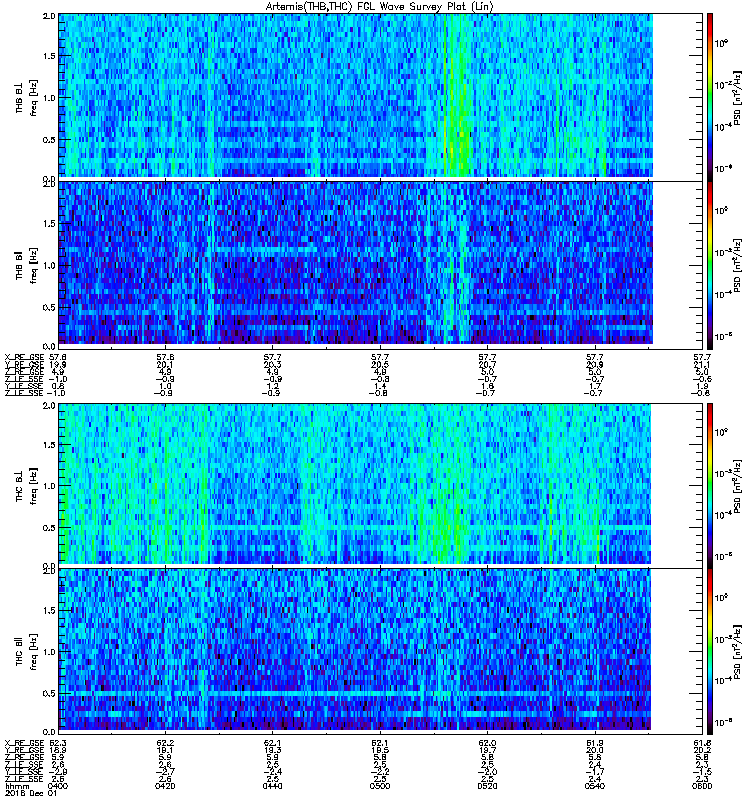Click the 0540 time label
The width and height of the screenshot is (750, 800).
coord(595,786)
